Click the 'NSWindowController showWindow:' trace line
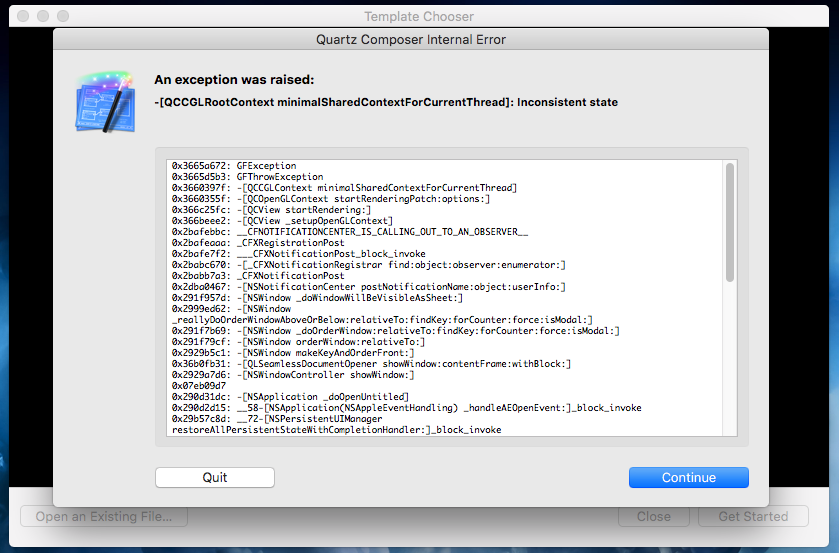839x553 pixels. pos(293,375)
